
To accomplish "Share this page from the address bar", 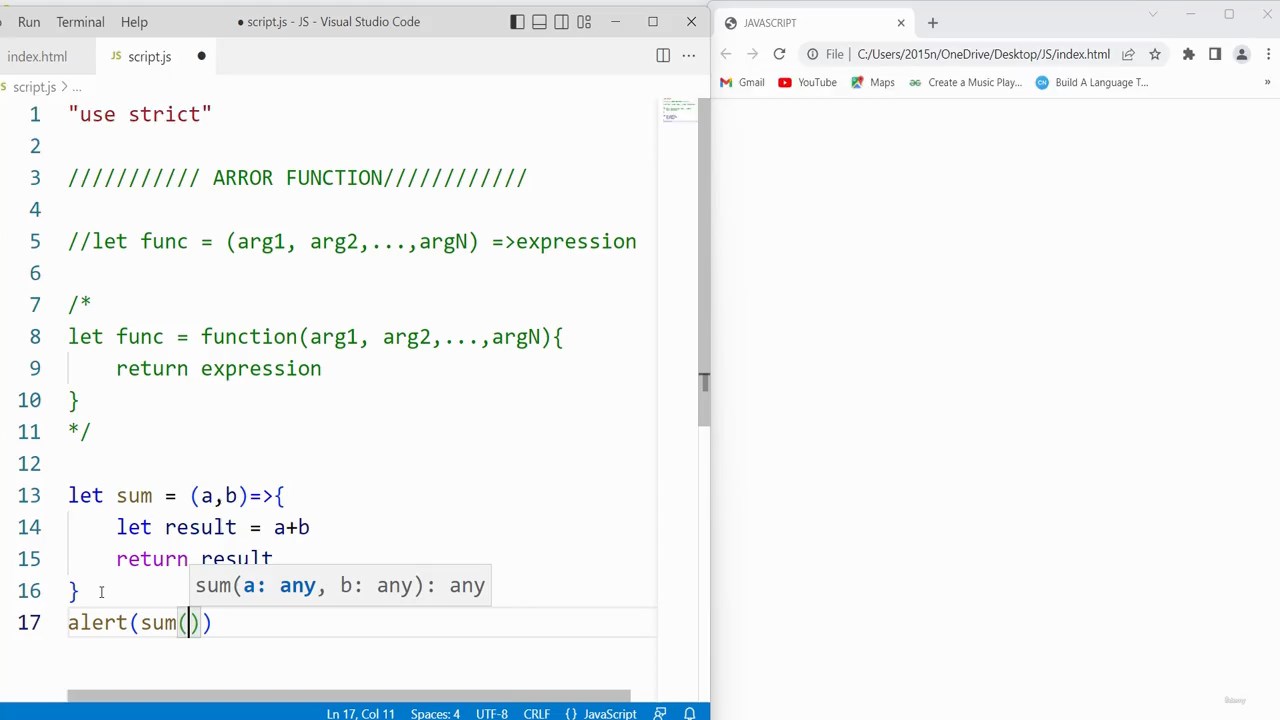I will (1128, 54).
